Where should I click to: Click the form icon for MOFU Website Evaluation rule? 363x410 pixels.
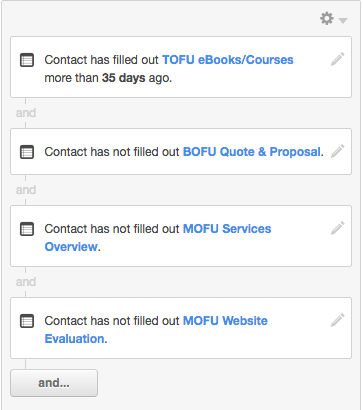(27, 321)
